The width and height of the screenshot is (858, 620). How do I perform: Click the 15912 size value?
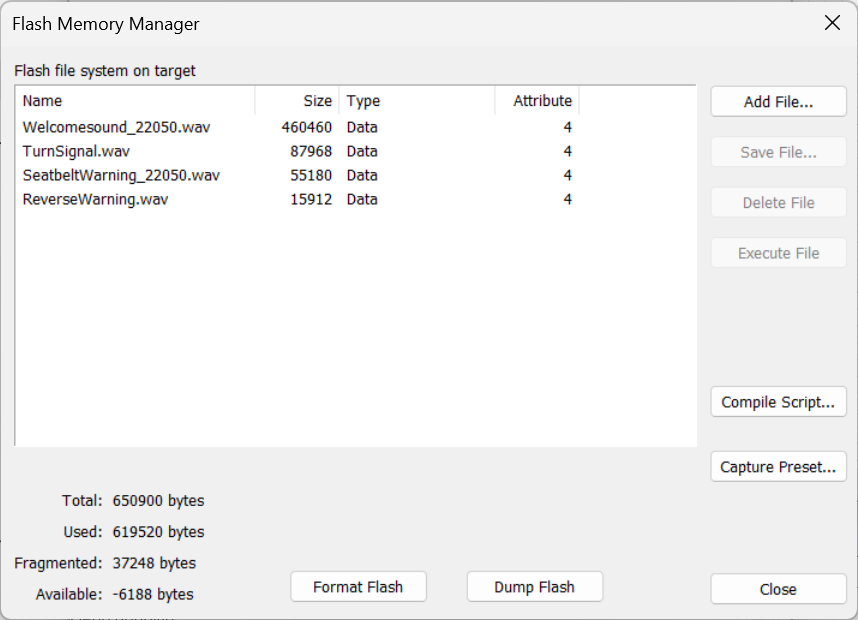(310, 199)
